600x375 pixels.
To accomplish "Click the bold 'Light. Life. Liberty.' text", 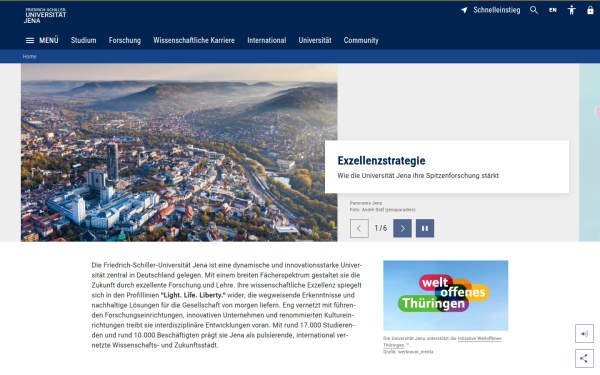I will (x=193, y=295).
